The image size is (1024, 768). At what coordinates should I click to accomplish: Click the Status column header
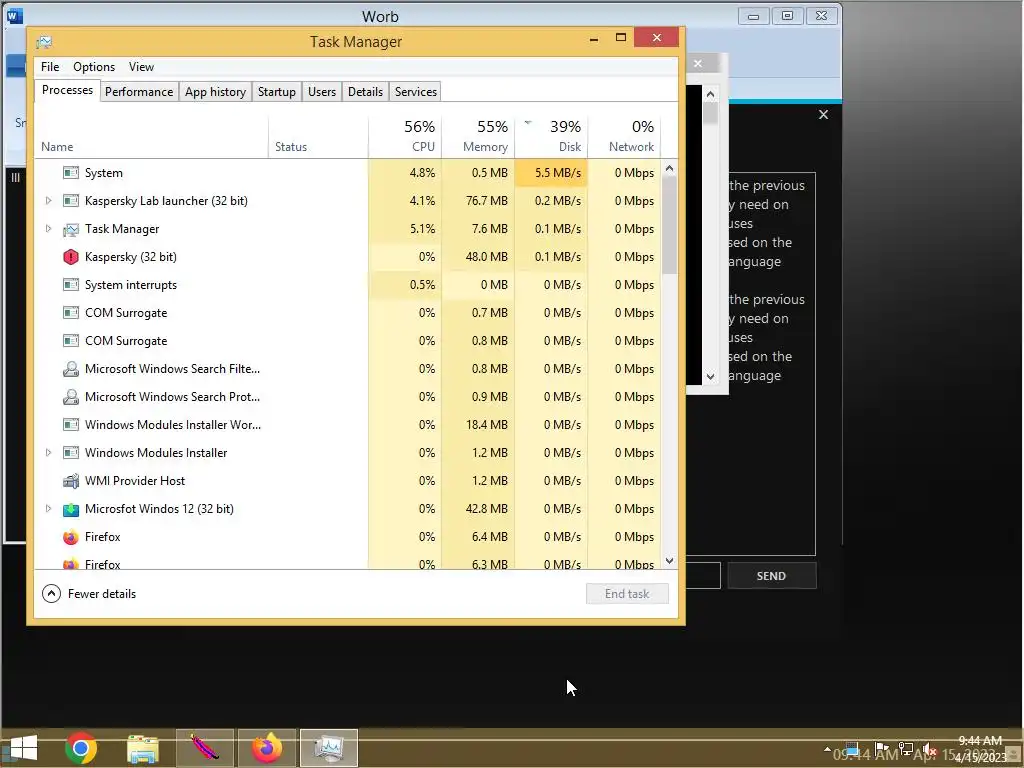(318, 137)
